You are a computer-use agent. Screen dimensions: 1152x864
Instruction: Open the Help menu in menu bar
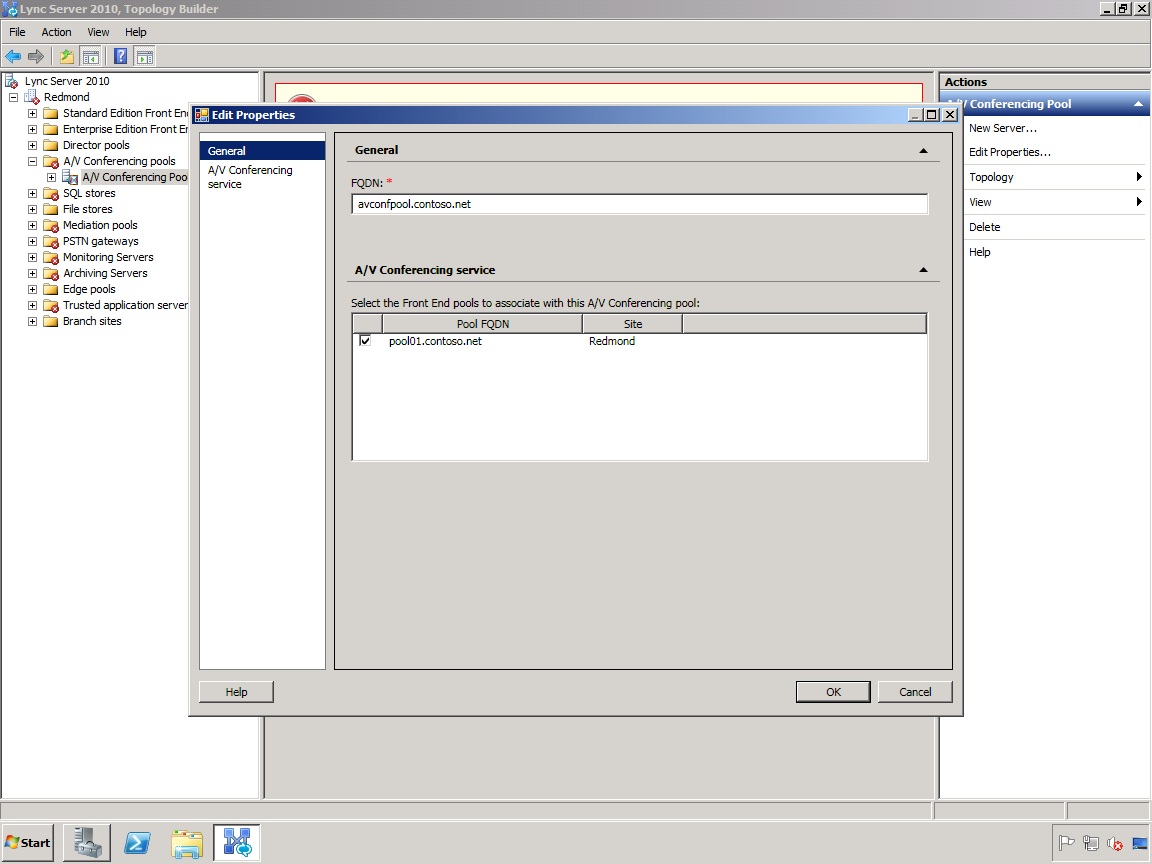click(x=136, y=32)
